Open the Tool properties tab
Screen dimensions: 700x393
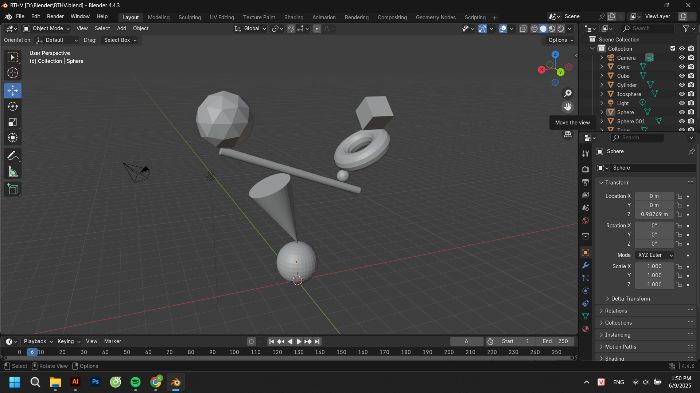[586, 154]
